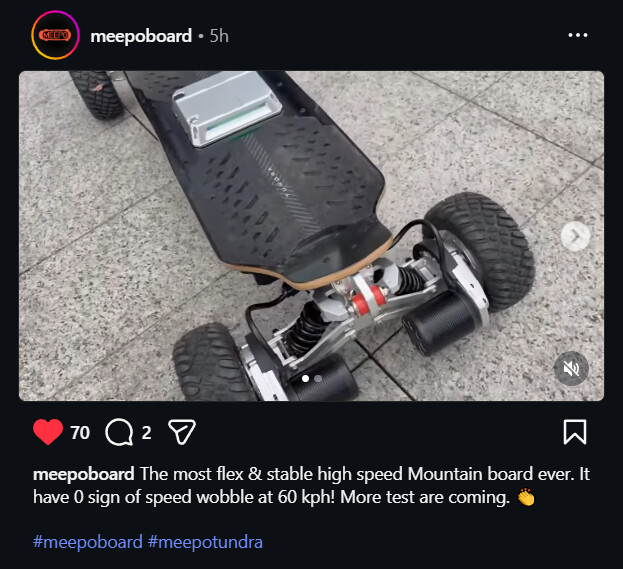Click the skateboard video to pause playback

pos(312,236)
